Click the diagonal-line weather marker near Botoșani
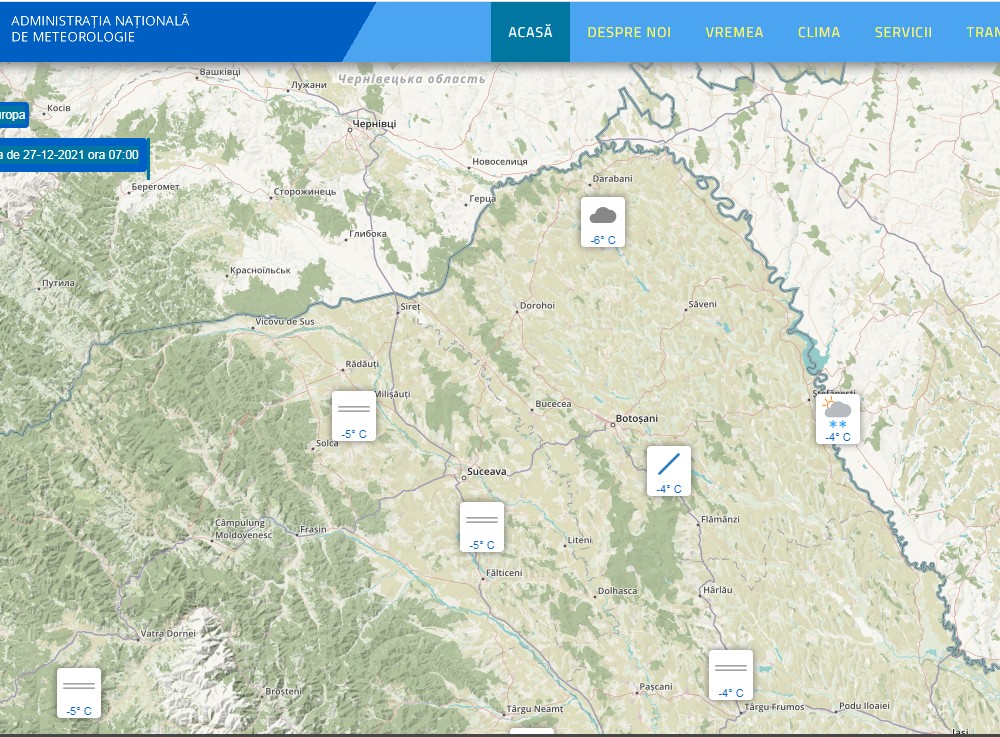Viewport: 1000px width, 737px height. [x=669, y=470]
